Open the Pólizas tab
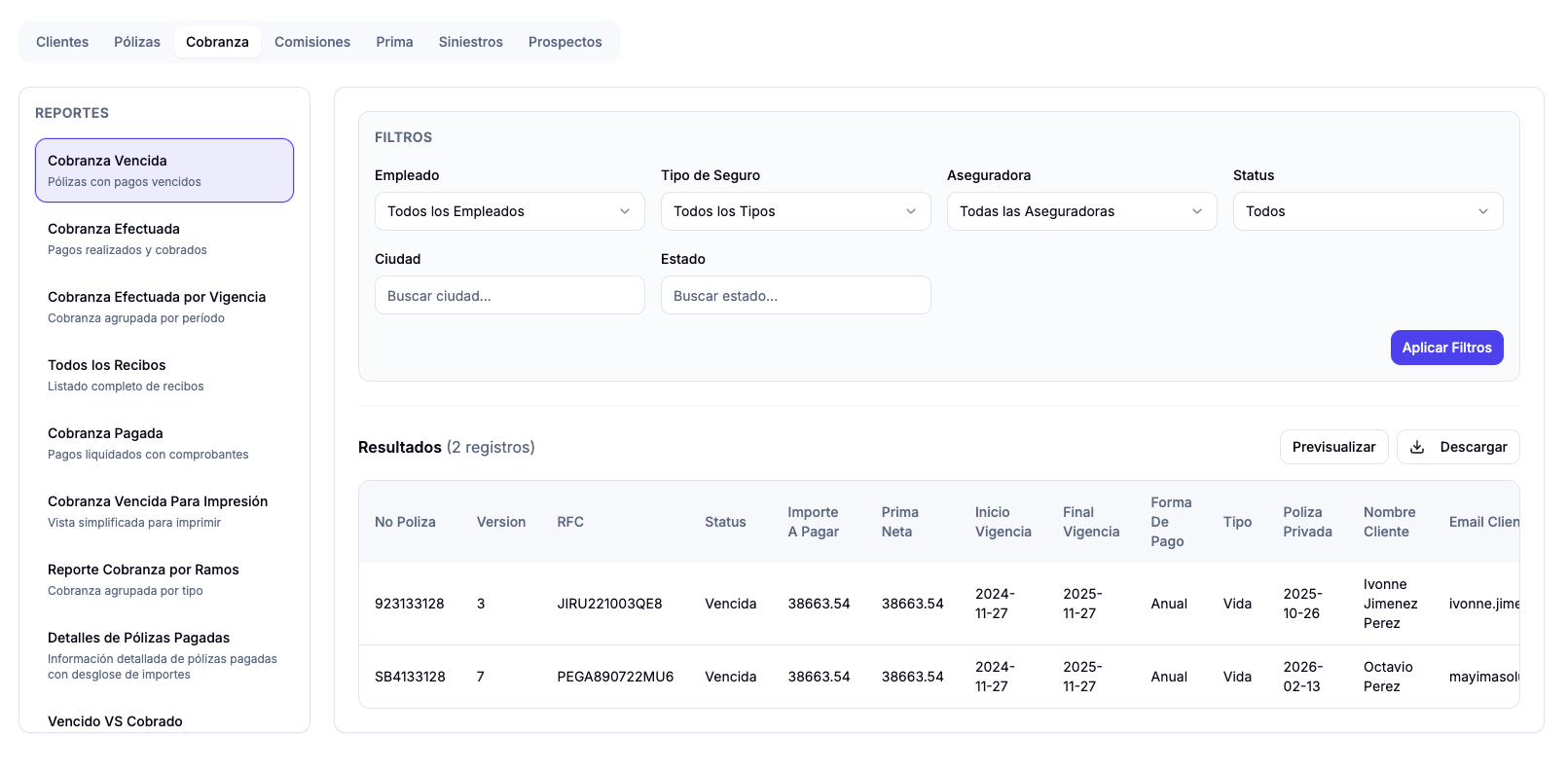Image resolution: width=1568 pixels, height=773 pixels. point(137,42)
